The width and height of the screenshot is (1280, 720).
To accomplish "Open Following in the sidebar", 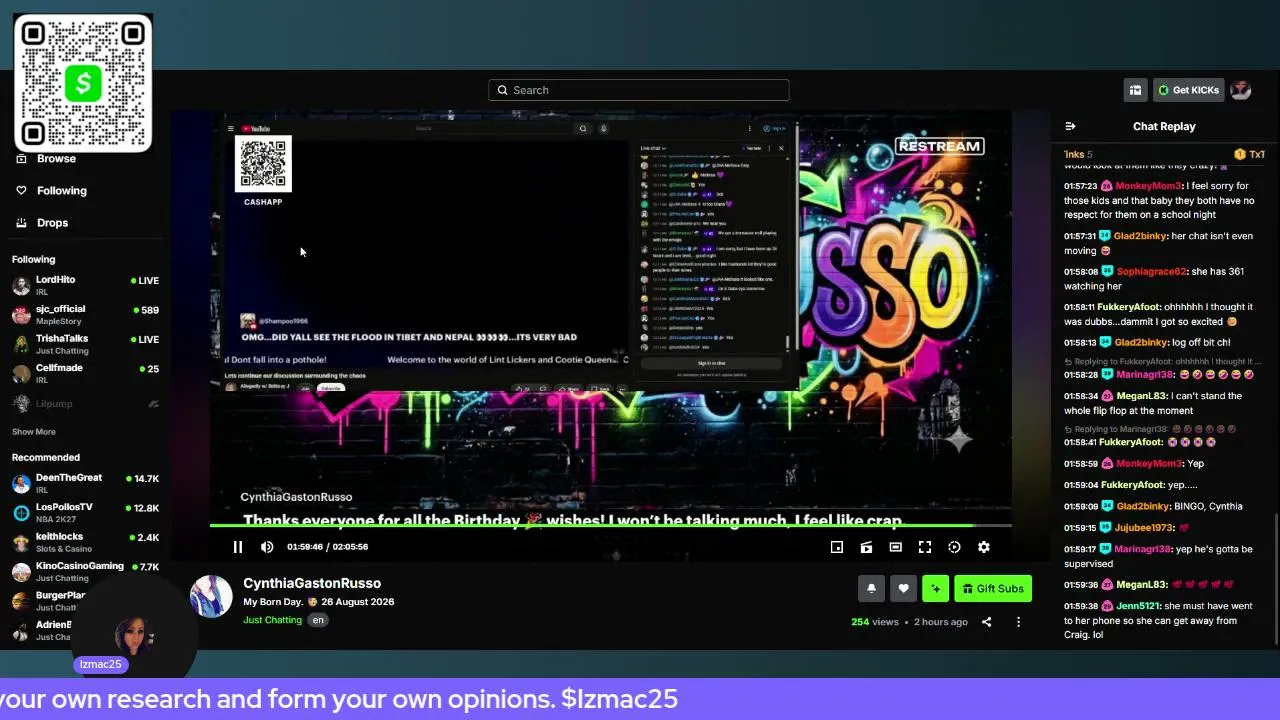I will [x=62, y=190].
